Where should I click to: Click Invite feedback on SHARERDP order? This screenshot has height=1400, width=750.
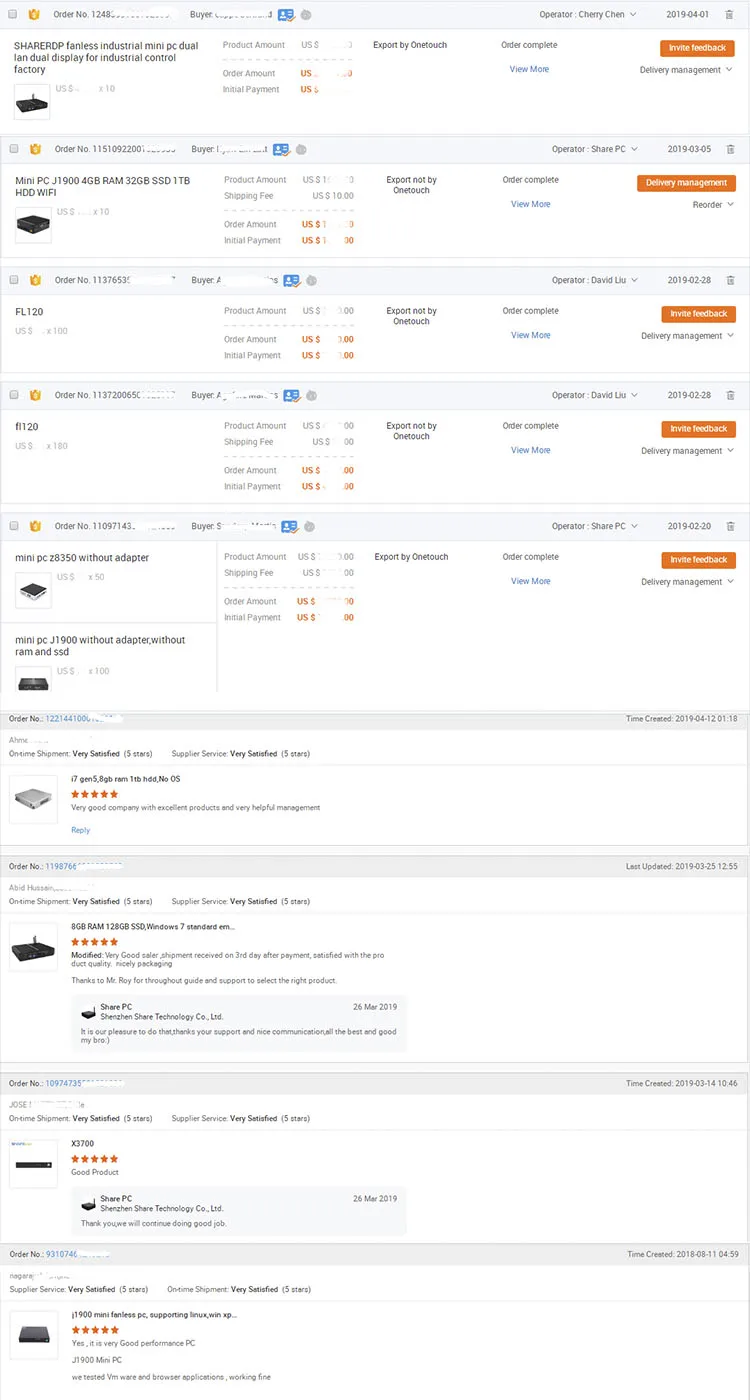(x=697, y=48)
